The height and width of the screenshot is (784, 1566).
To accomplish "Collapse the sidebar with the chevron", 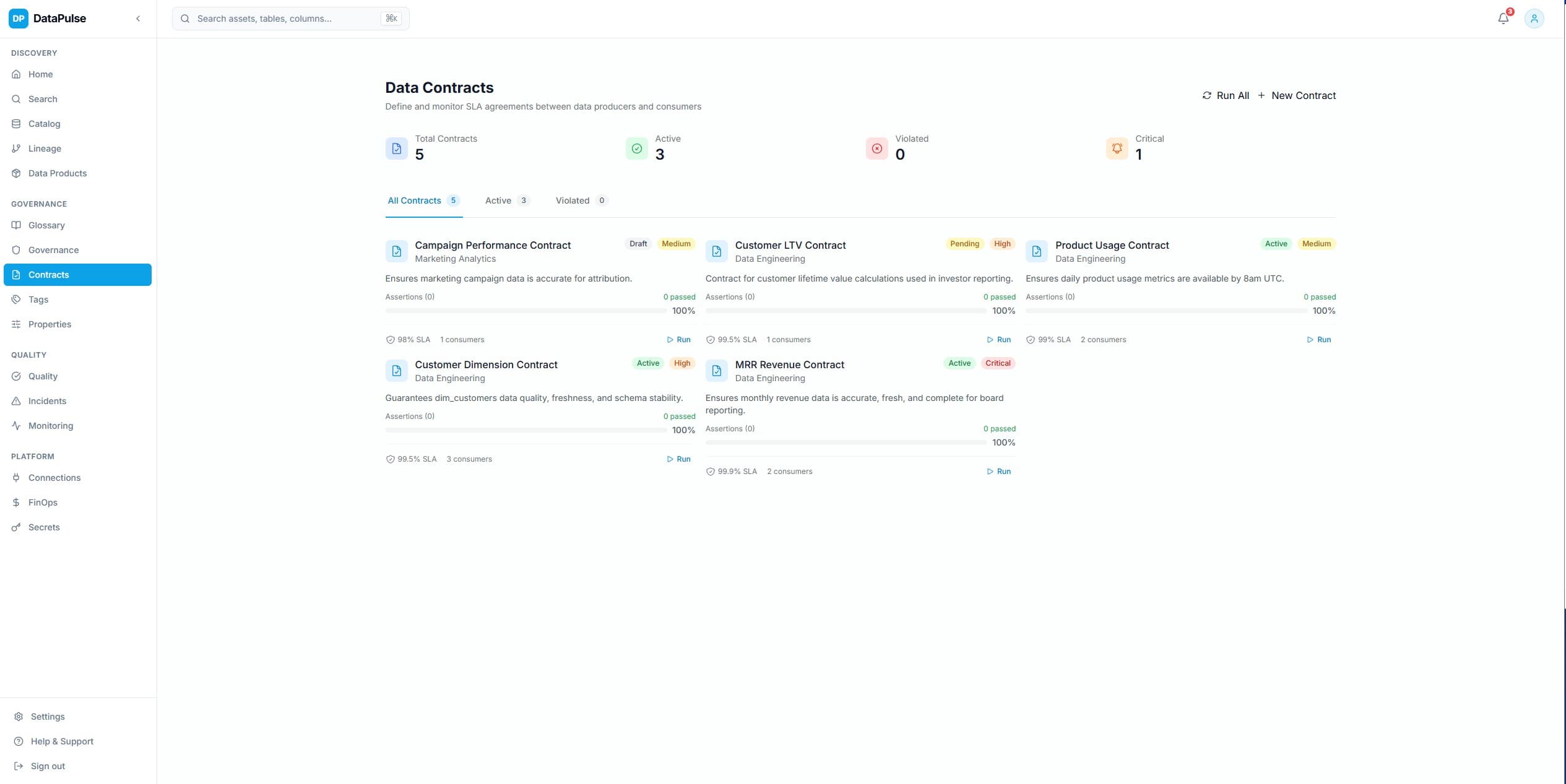I will coord(138,19).
